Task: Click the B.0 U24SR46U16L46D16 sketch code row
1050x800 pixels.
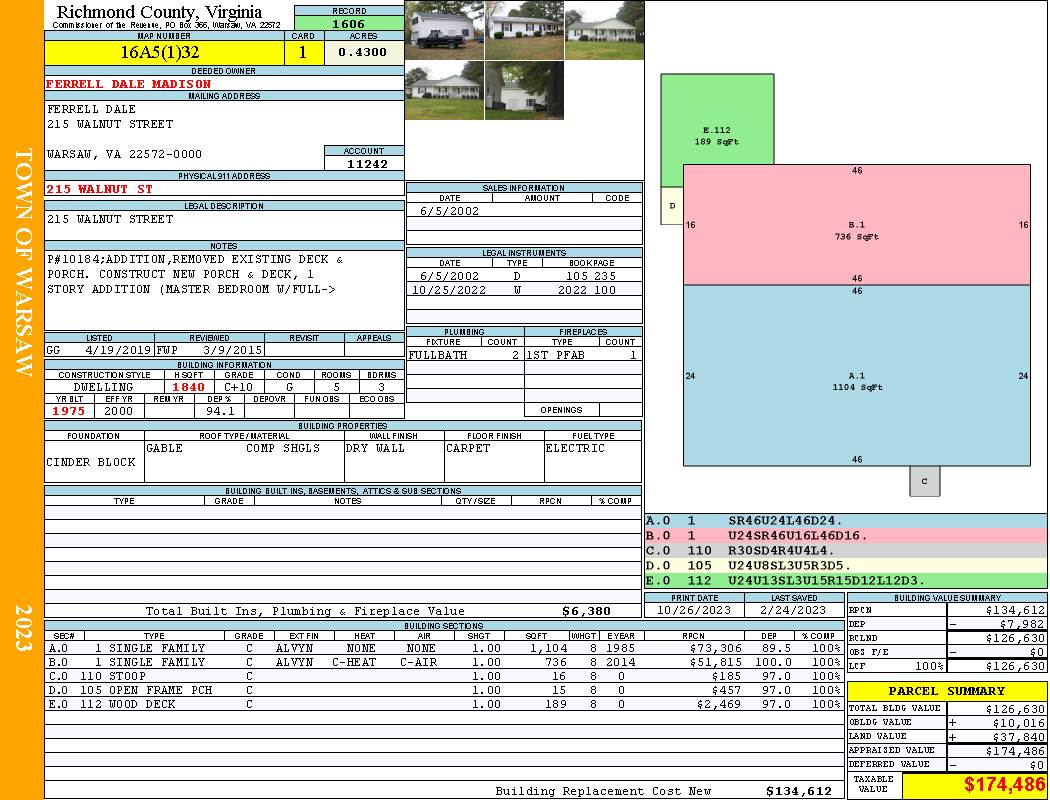Action: click(x=846, y=536)
